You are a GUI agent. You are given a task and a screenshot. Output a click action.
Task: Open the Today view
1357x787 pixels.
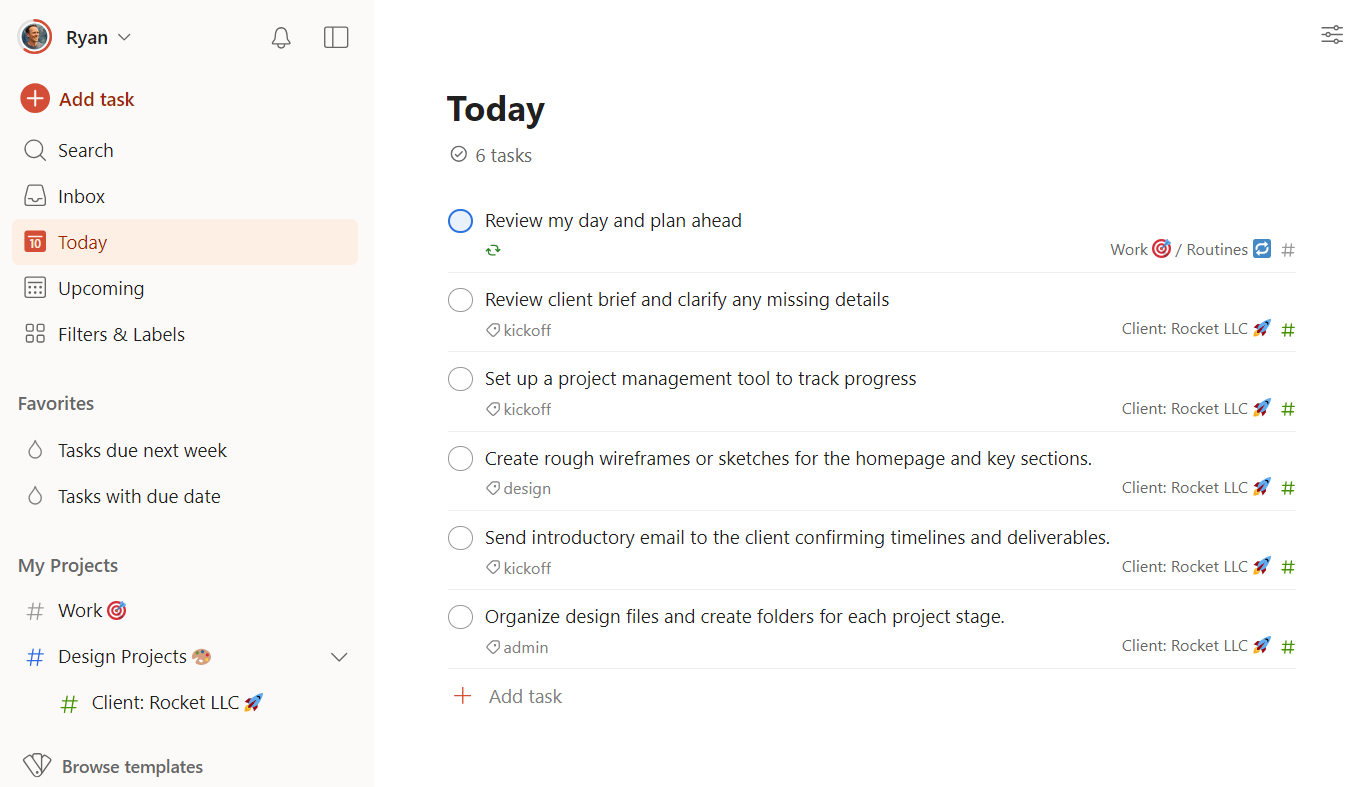[x=83, y=243]
